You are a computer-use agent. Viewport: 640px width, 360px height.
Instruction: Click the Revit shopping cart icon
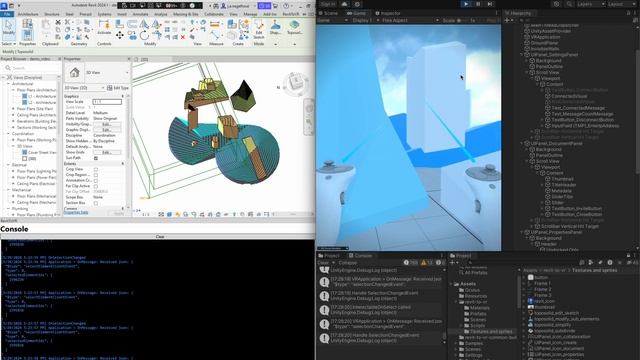click(275, 6)
